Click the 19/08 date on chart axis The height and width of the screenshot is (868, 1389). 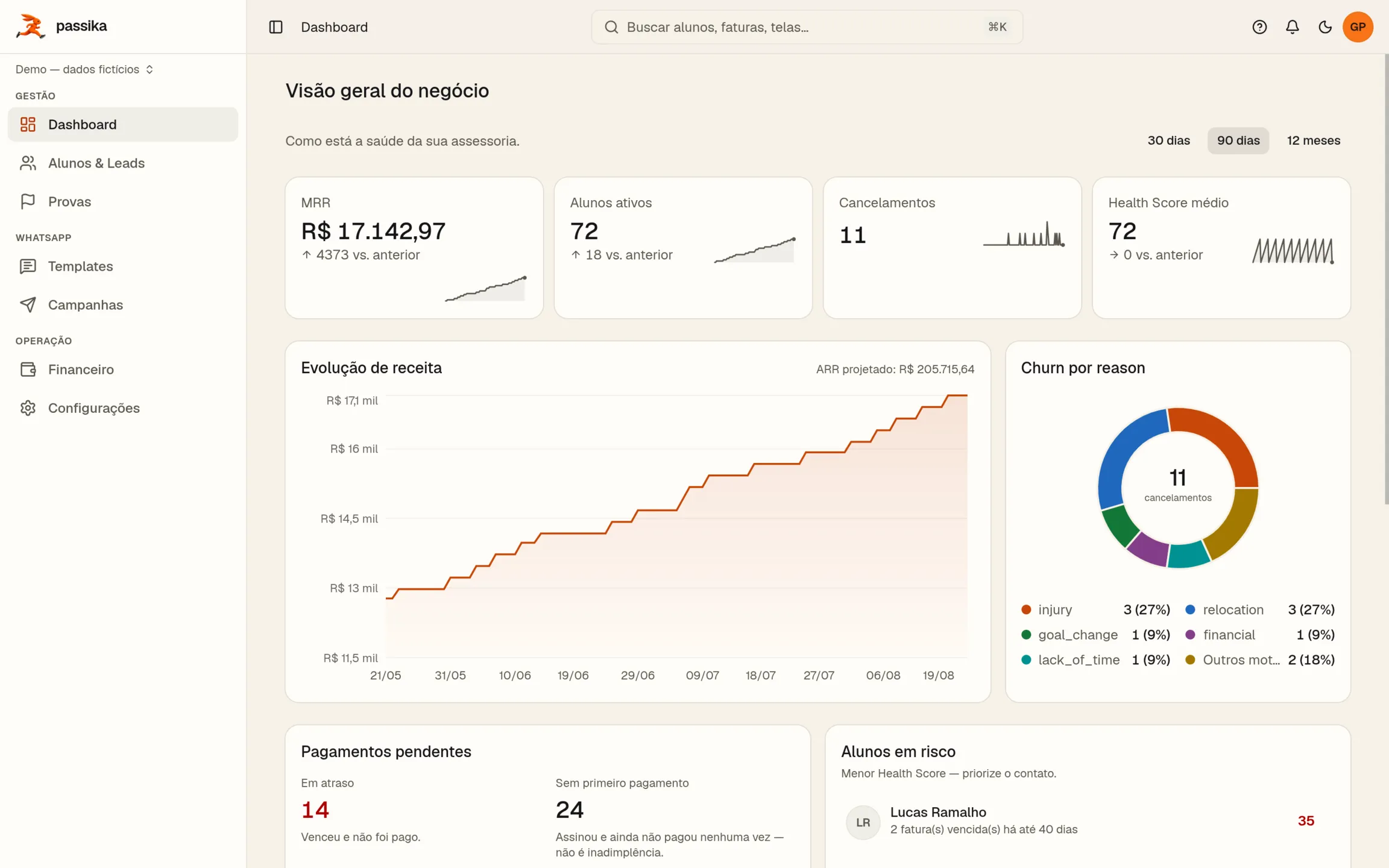pyautogui.click(x=938, y=676)
